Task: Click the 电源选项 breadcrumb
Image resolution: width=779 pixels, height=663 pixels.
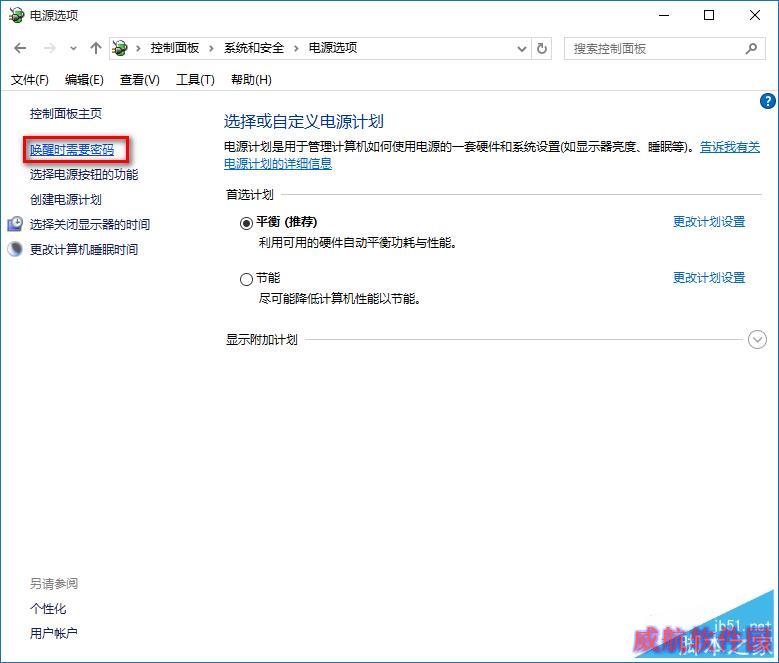Action: [x=333, y=48]
